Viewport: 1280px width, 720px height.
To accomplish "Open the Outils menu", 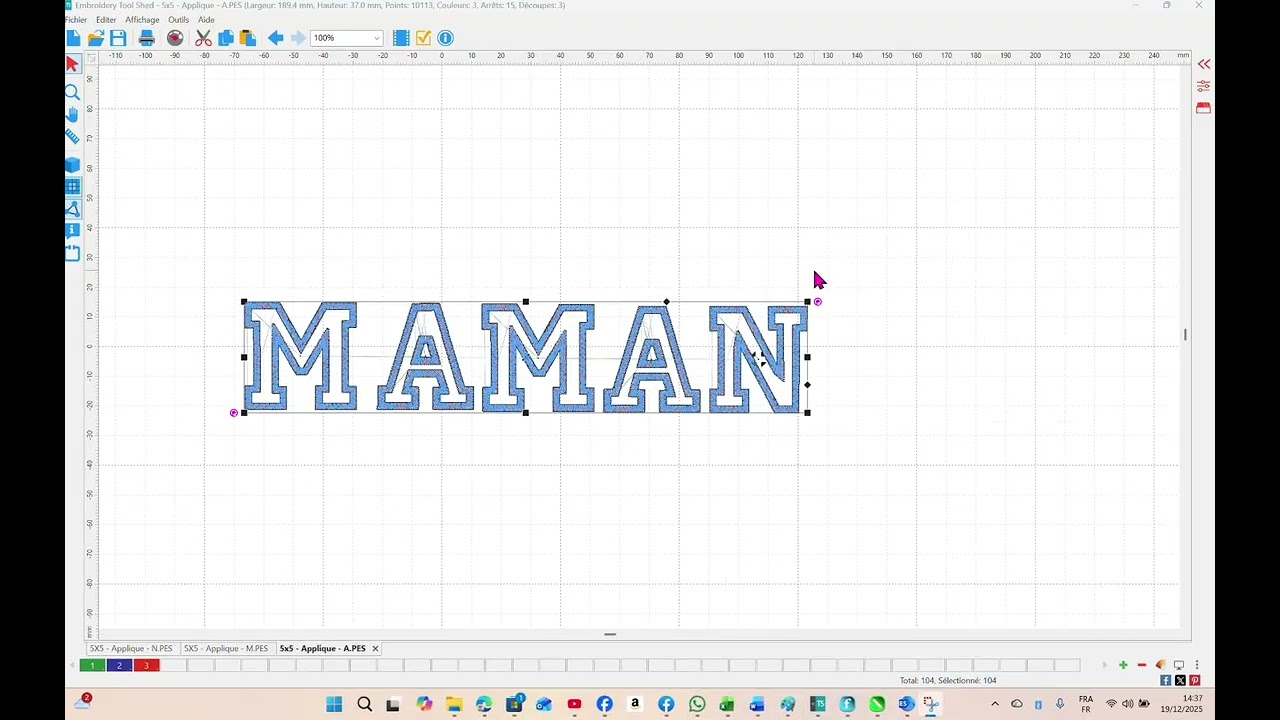I will [x=178, y=20].
